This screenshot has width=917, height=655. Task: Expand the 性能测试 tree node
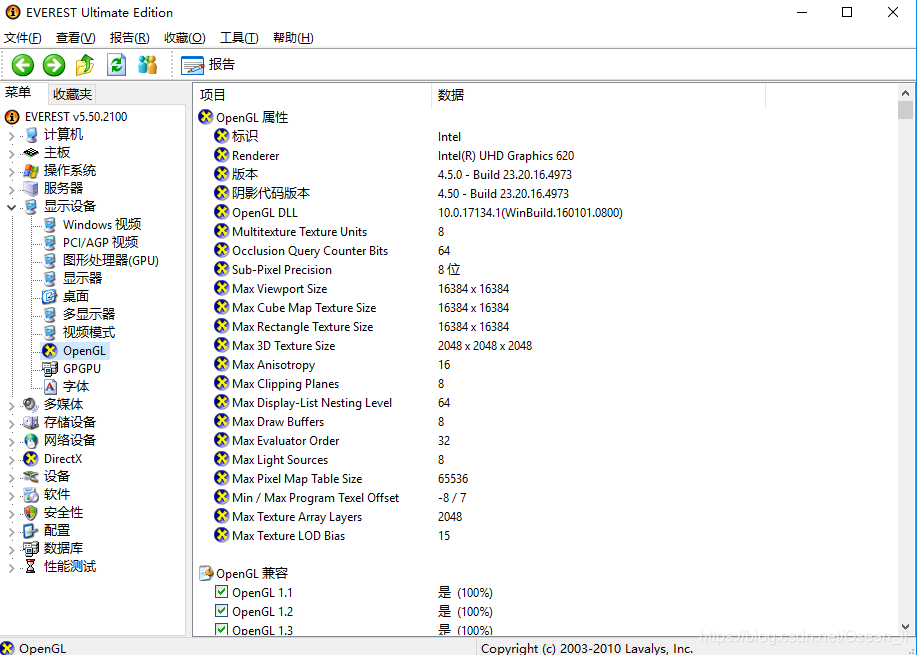pyautogui.click(x=11, y=567)
